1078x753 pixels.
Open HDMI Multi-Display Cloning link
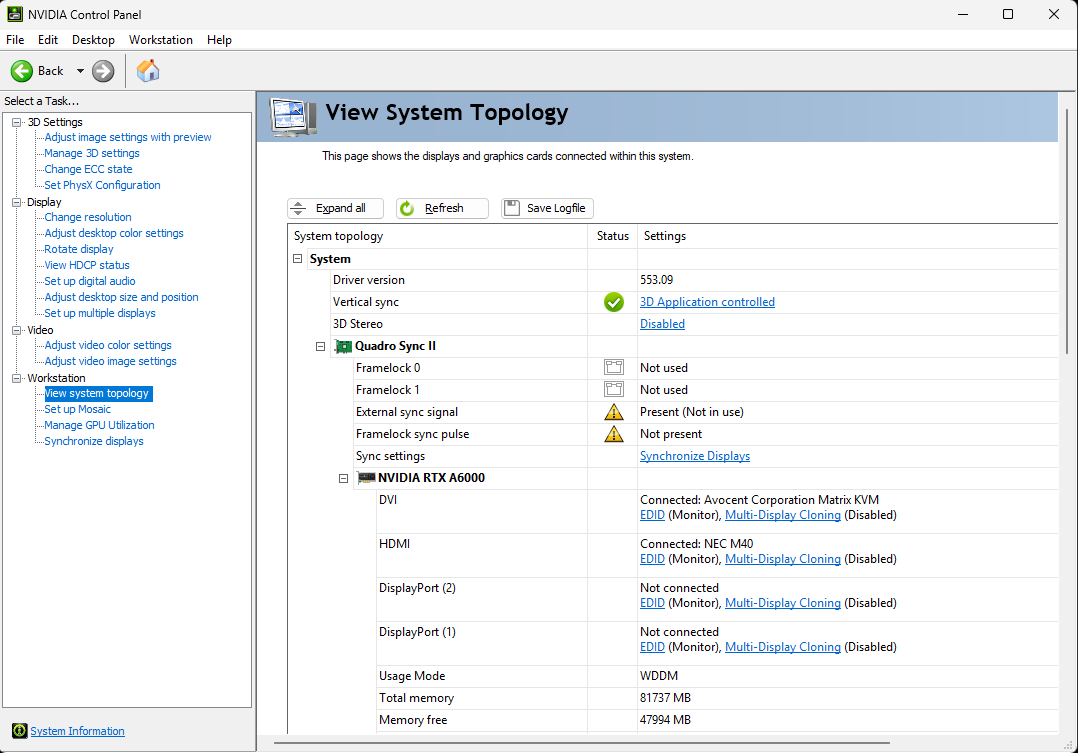click(x=783, y=559)
